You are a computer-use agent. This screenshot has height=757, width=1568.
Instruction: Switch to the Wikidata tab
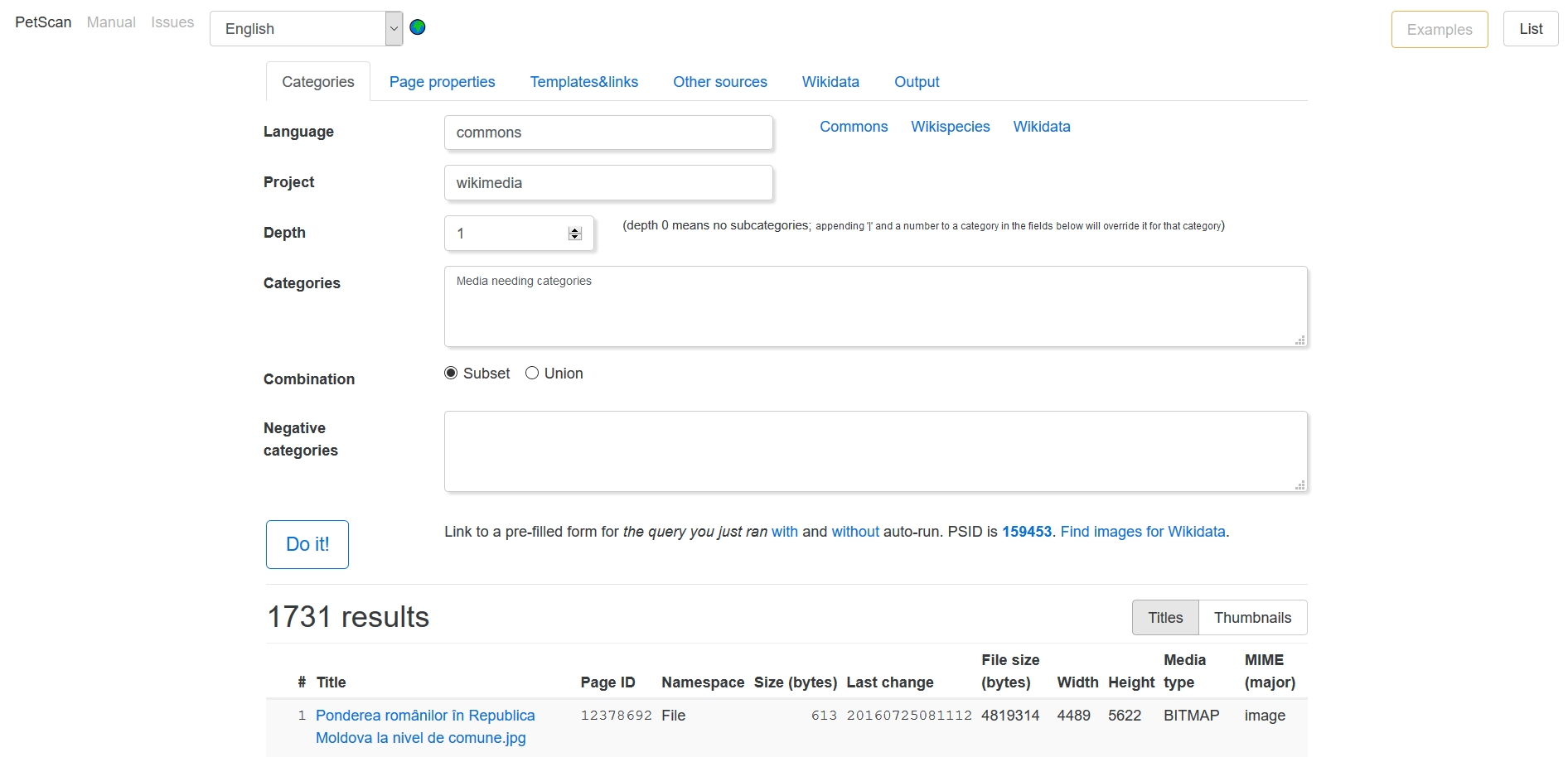[x=830, y=82]
